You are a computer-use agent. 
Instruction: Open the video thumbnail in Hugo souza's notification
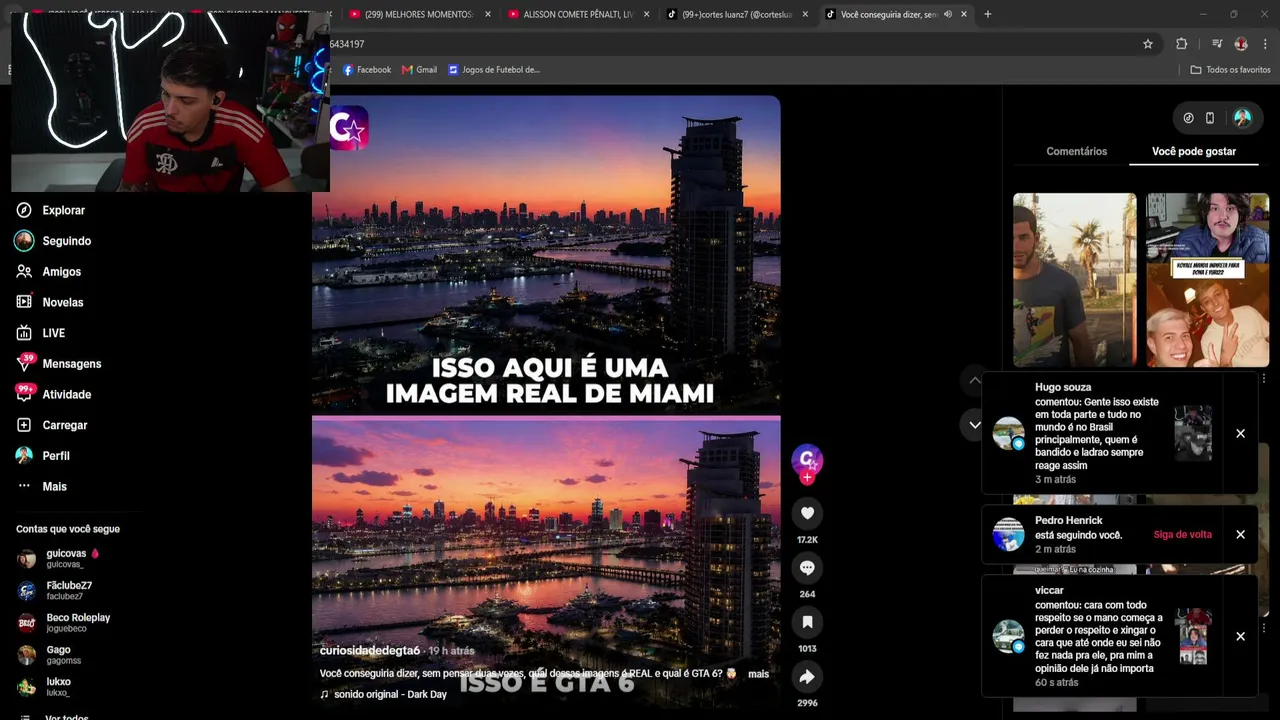pos(1193,433)
